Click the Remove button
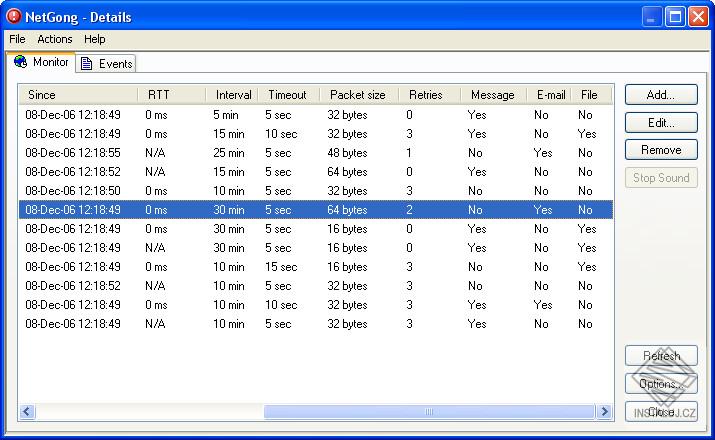The image size is (715, 440). (661, 150)
